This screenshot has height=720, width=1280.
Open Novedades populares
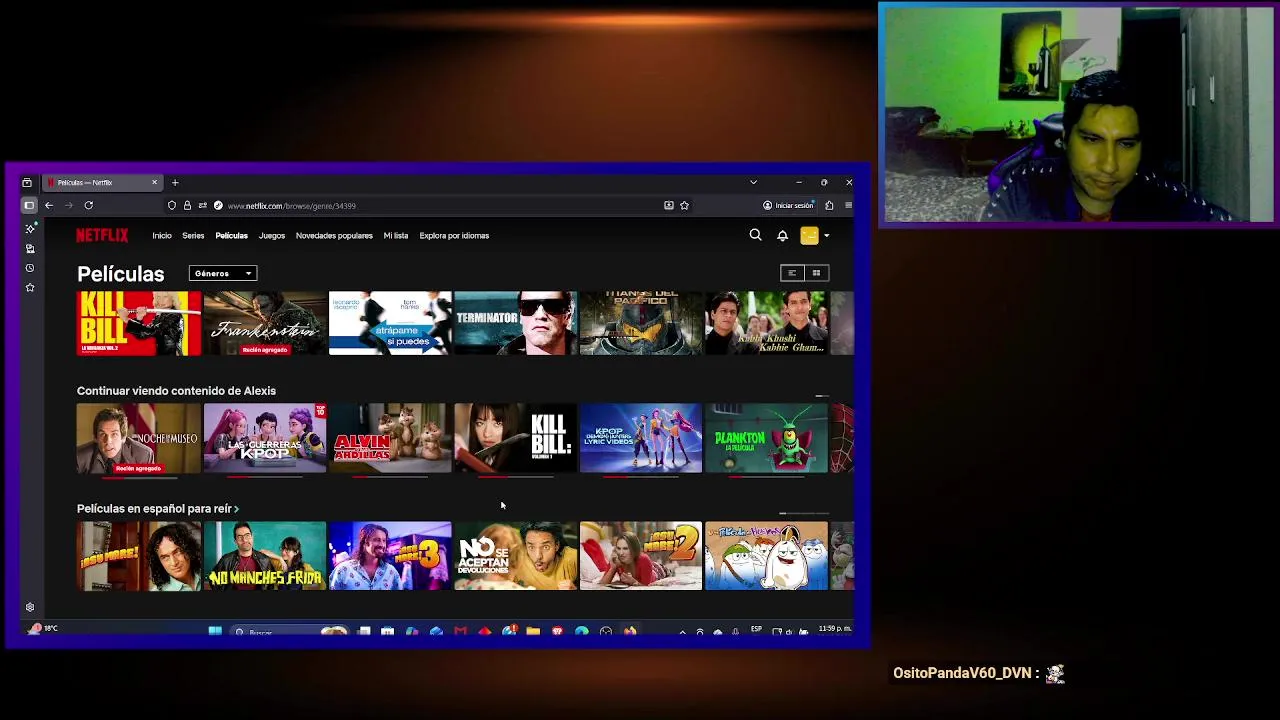[x=334, y=236]
